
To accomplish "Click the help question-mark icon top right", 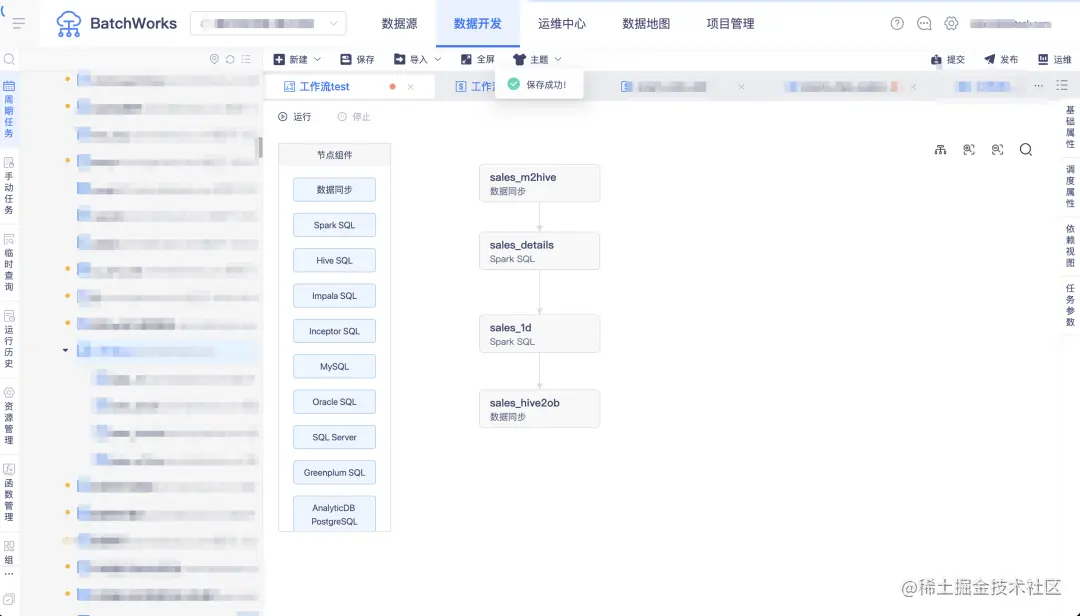I will coord(897,23).
